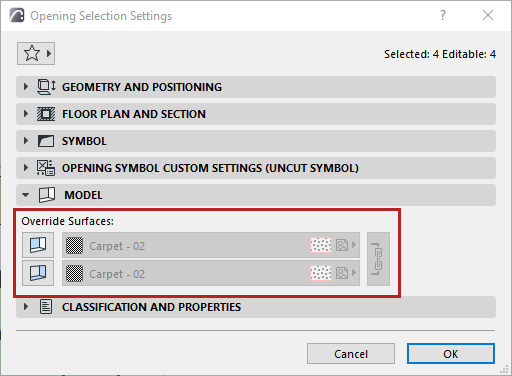Toggle the chain link surfaces button
Viewport: 512px width, 376px height.
pyautogui.click(x=378, y=259)
